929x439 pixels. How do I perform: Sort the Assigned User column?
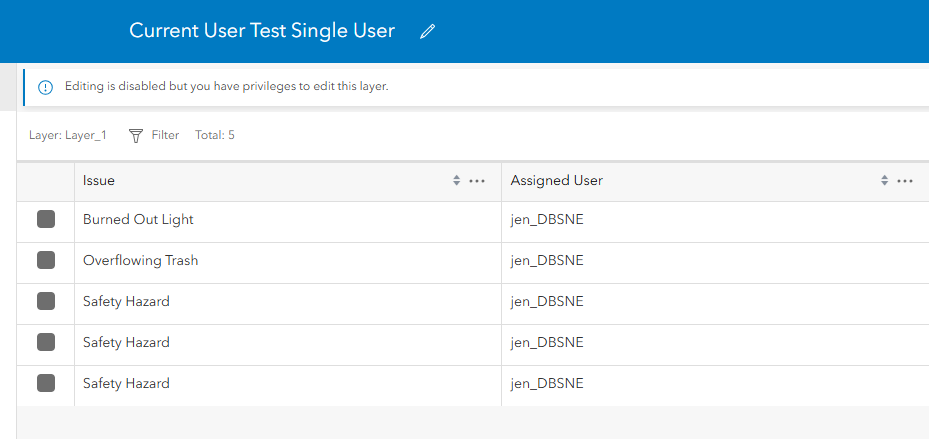[x=884, y=181]
